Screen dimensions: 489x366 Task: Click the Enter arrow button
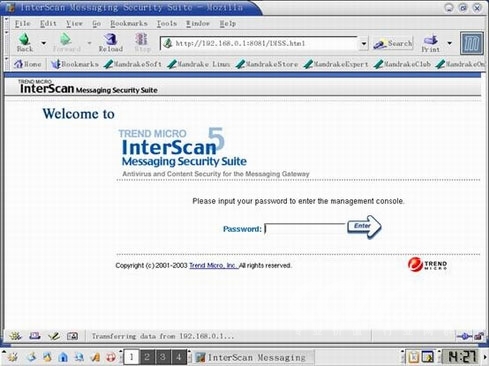364,227
